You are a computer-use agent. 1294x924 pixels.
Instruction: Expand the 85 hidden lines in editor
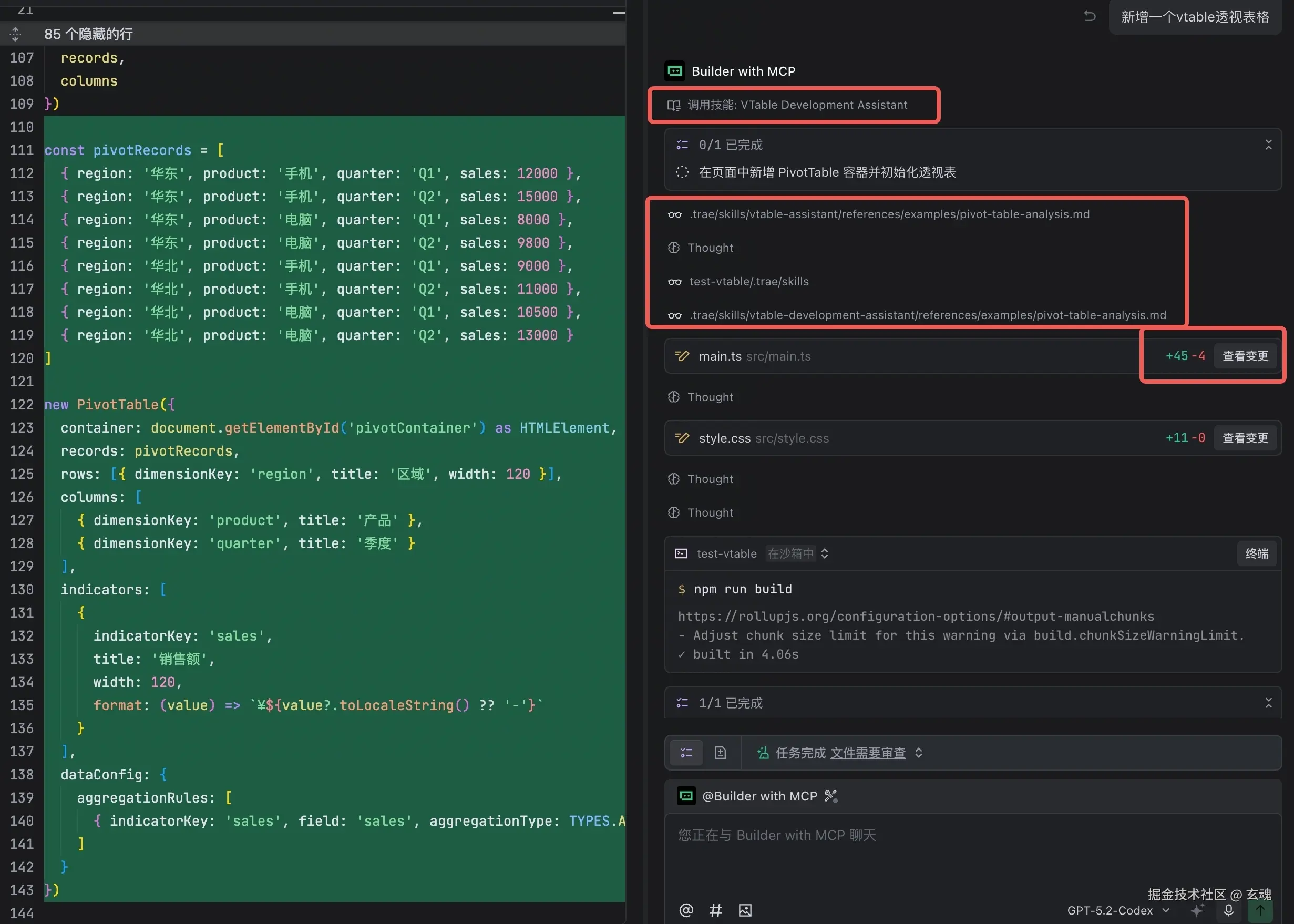pos(15,34)
